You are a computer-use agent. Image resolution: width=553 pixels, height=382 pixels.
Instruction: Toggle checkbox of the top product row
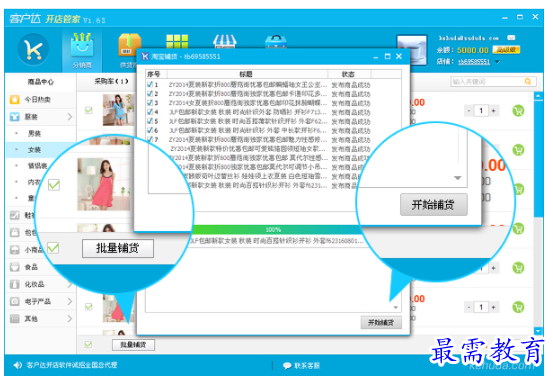coord(89,111)
